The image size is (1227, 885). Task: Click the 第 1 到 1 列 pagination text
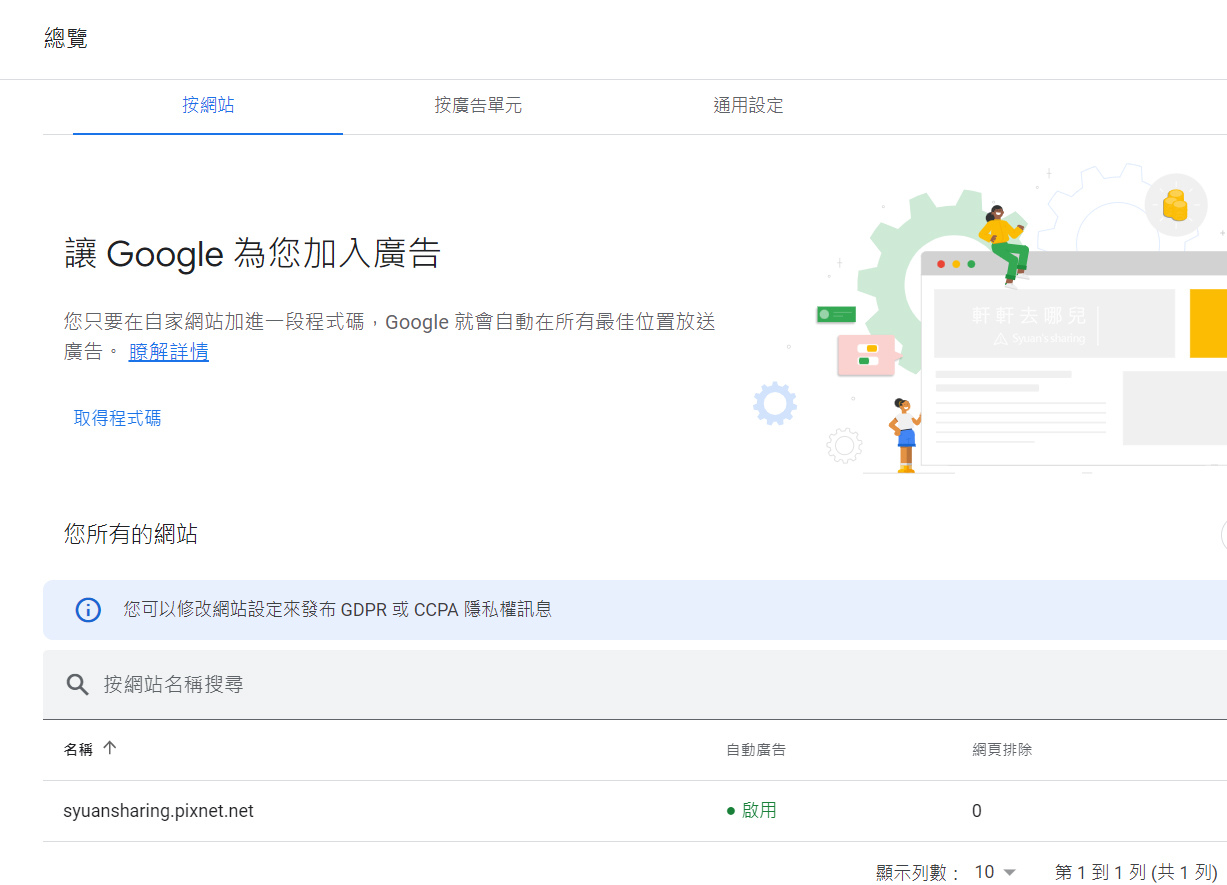1136,872
